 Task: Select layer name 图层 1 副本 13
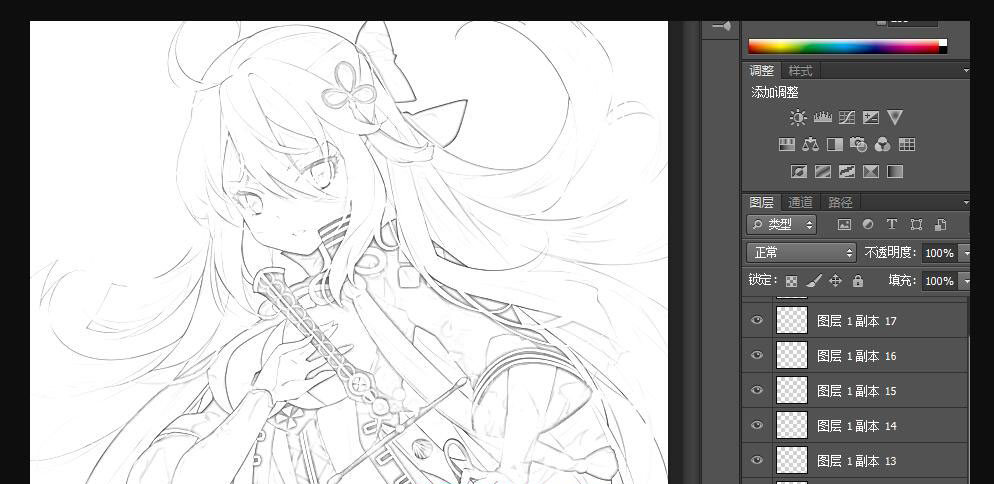coord(856,461)
